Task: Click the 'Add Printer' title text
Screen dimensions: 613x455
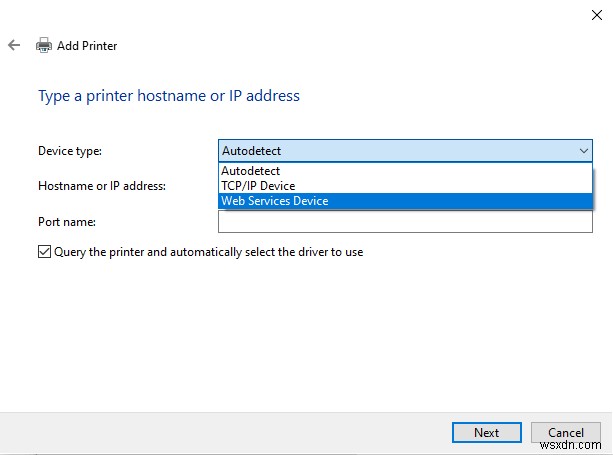Action: (x=87, y=46)
